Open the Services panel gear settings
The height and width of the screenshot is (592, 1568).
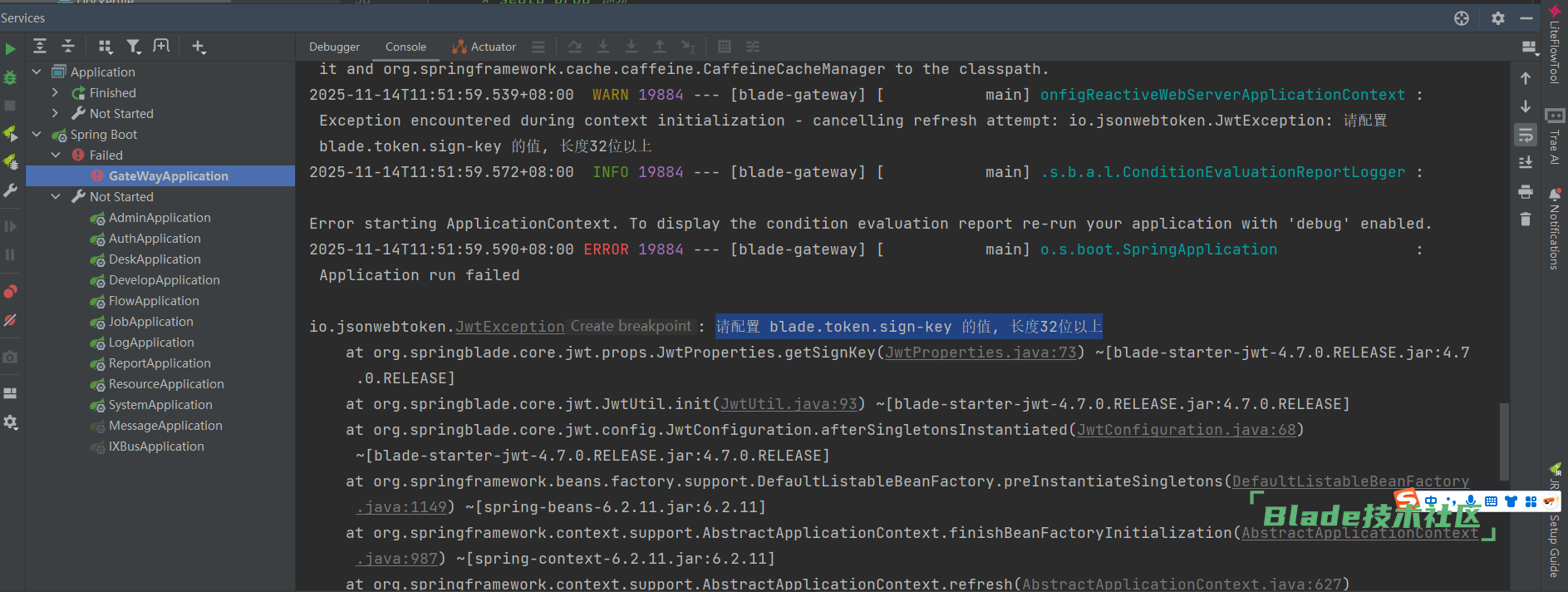pos(1497,18)
